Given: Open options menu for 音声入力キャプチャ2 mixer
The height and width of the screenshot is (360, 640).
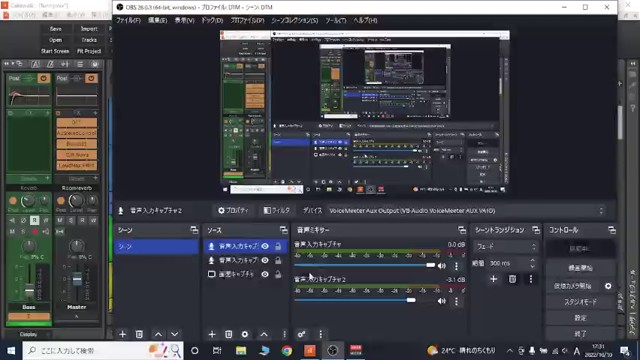Looking at the screenshot, I should 456,301.
